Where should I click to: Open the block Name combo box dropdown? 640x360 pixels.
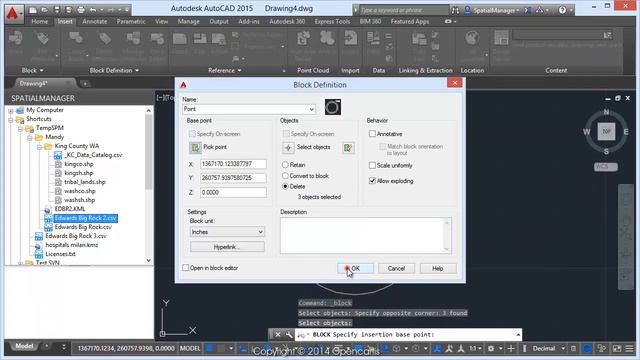311,109
